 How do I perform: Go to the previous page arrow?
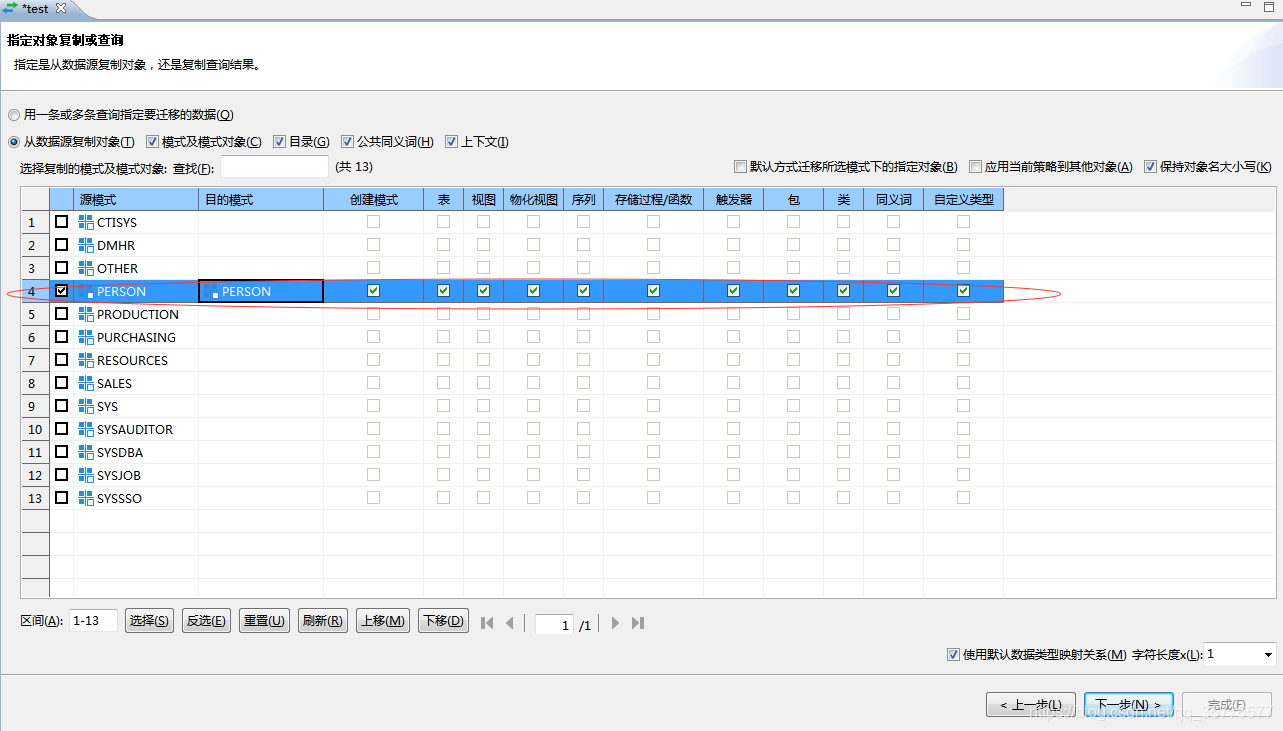(x=510, y=623)
